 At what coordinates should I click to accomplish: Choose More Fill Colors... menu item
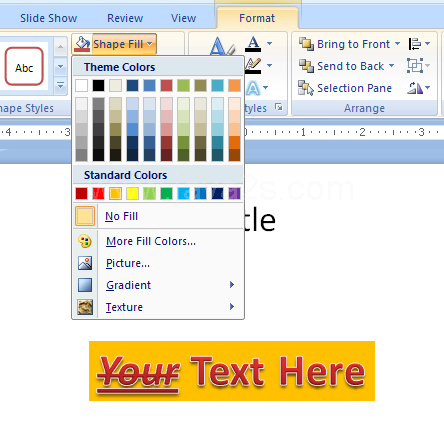(x=158, y=241)
